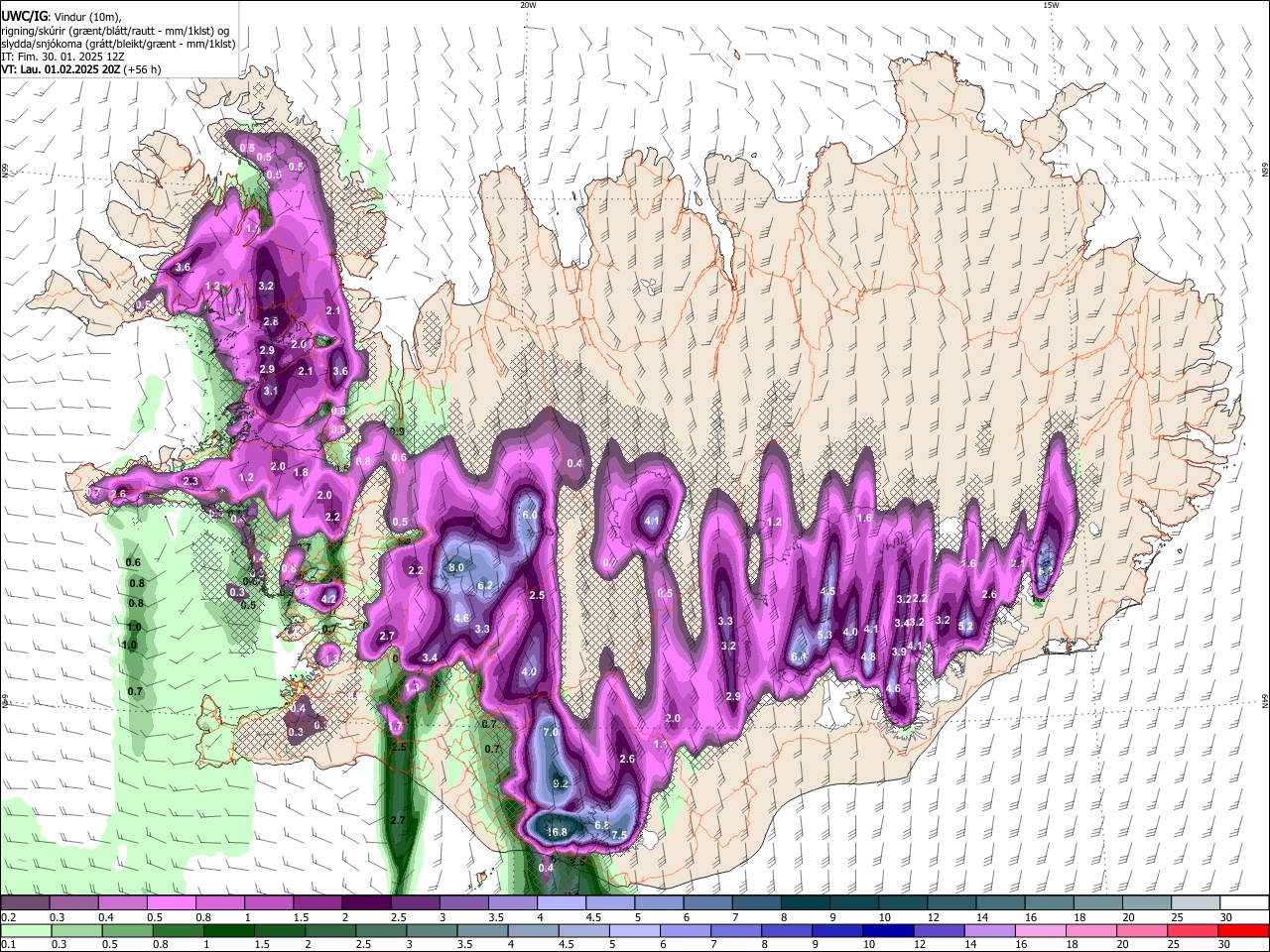Click the 3.1 value in the Westfjords area
The image size is (1270, 952).
click(270, 392)
